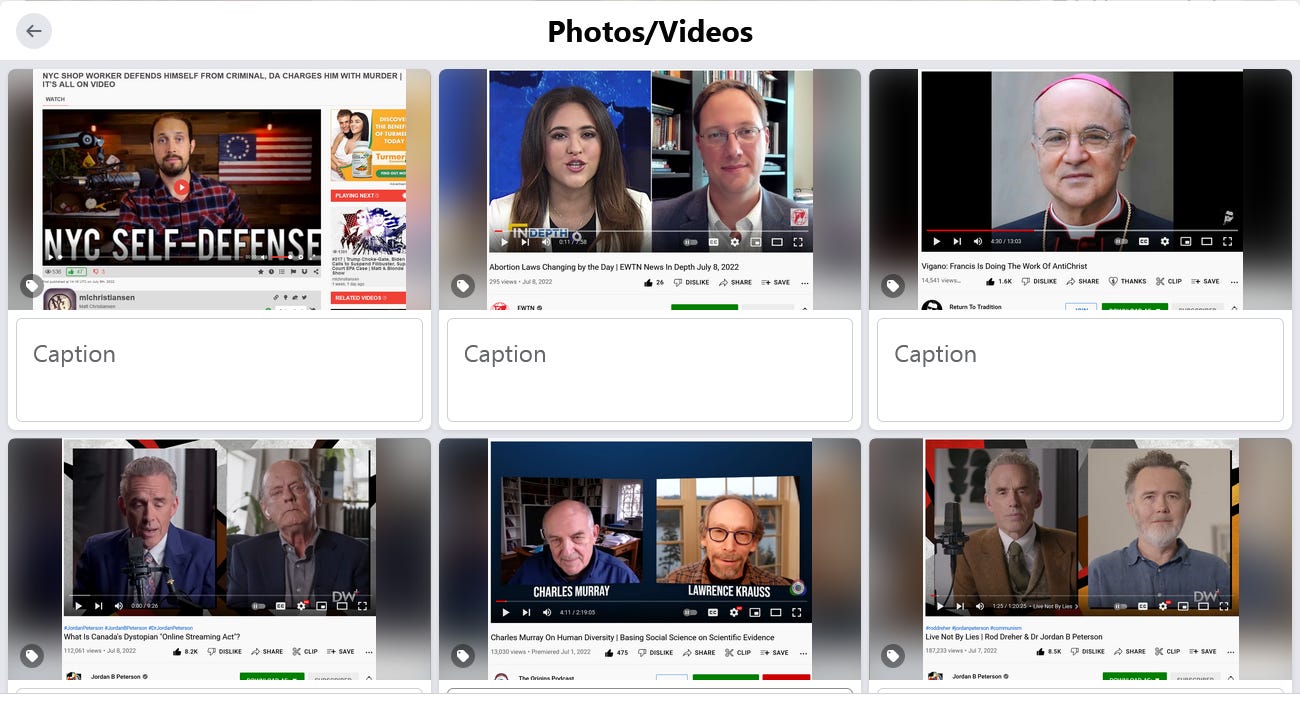Select the Charles Murray and Lawrence Krauss thumbnail
Image resolution: width=1300 pixels, height=701 pixels.
[x=650, y=559]
